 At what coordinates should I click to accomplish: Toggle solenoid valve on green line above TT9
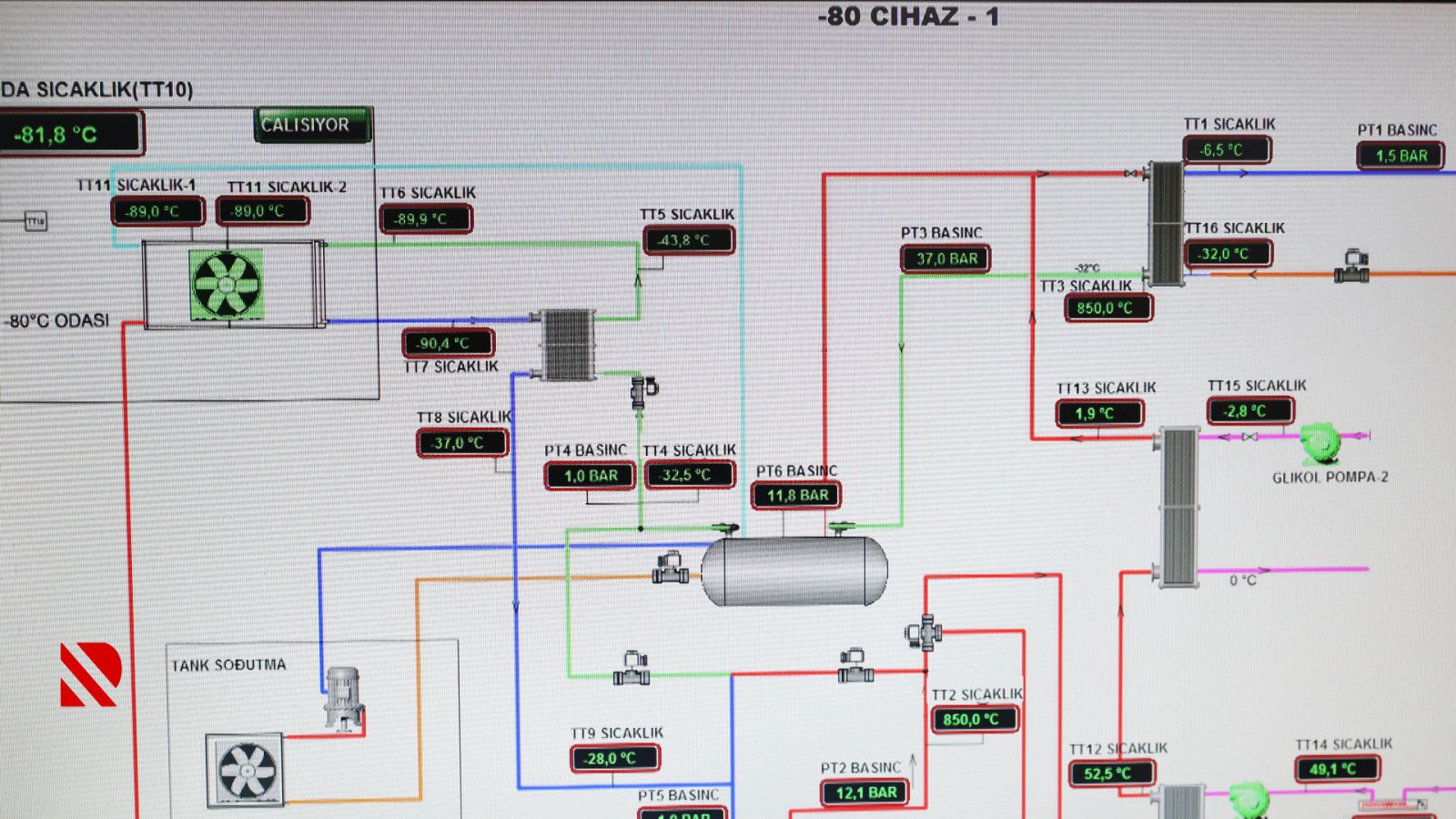click(632, 669)
